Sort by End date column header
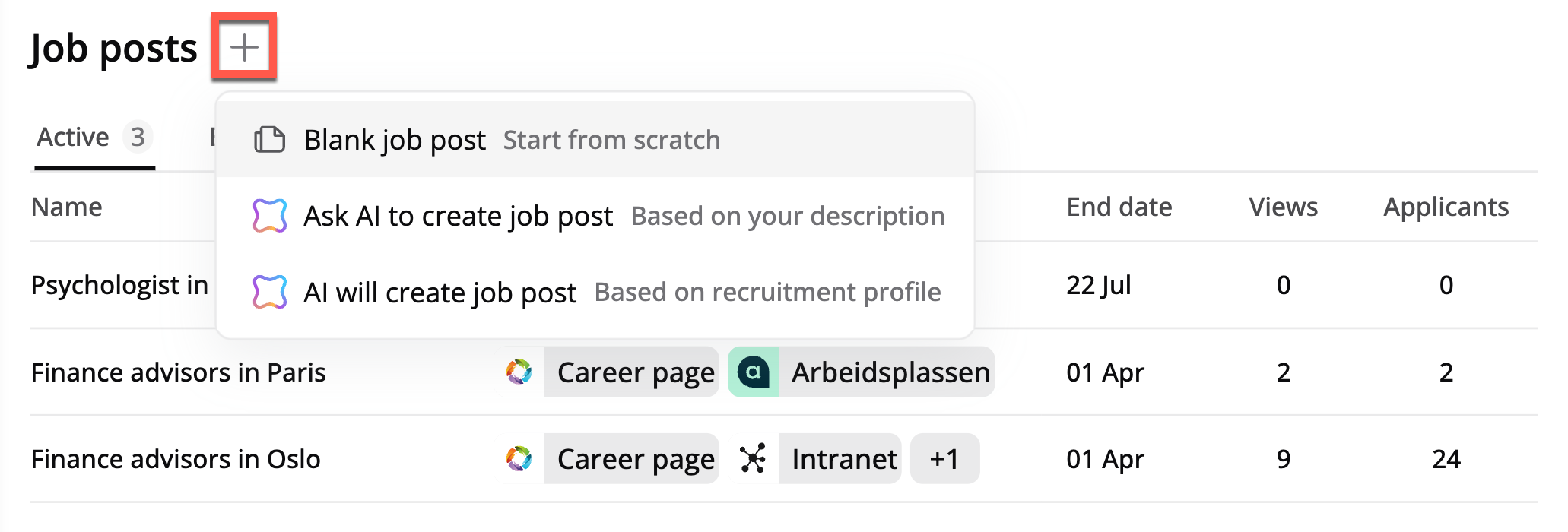The height and width of the screenshot is (532, 1568). click(1119, 207)
